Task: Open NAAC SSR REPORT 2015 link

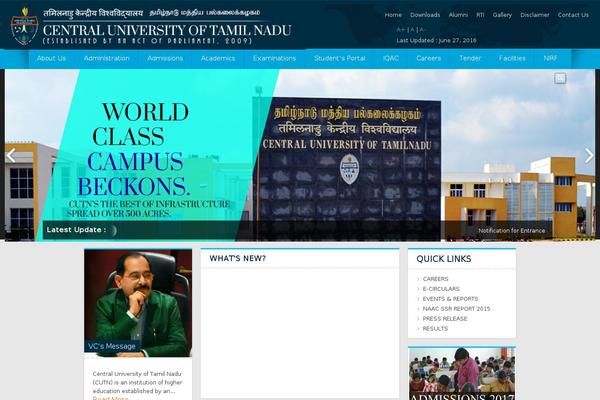Action: point(456,309)
